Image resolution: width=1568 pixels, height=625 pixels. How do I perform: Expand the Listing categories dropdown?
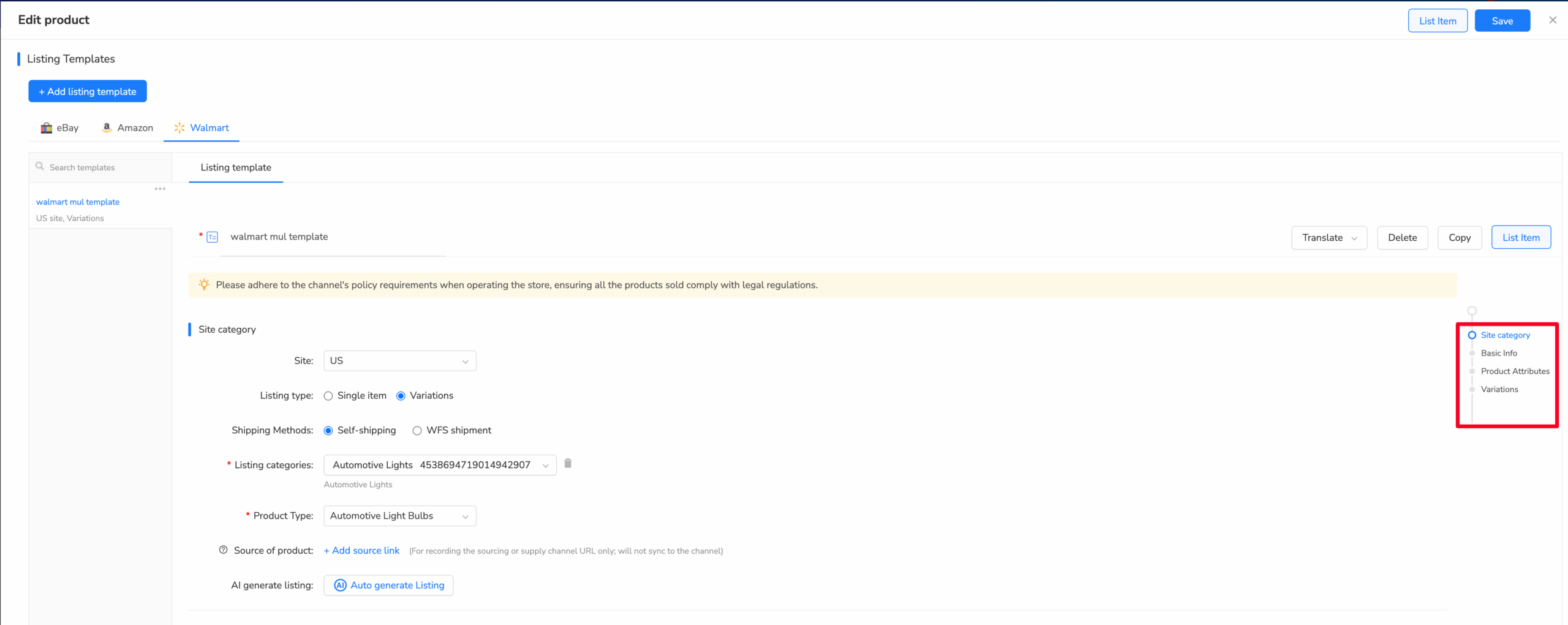point(440,465)
